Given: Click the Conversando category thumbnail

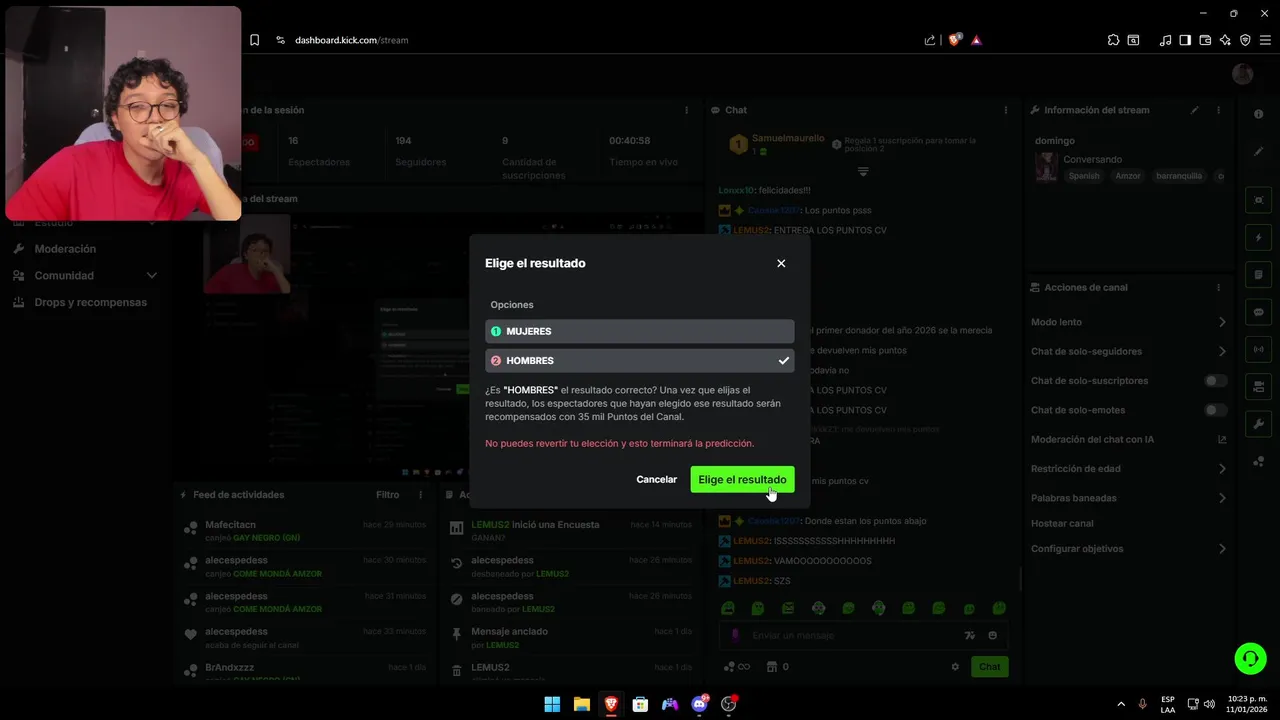Looking at the screenshot, I should 1046,167.
